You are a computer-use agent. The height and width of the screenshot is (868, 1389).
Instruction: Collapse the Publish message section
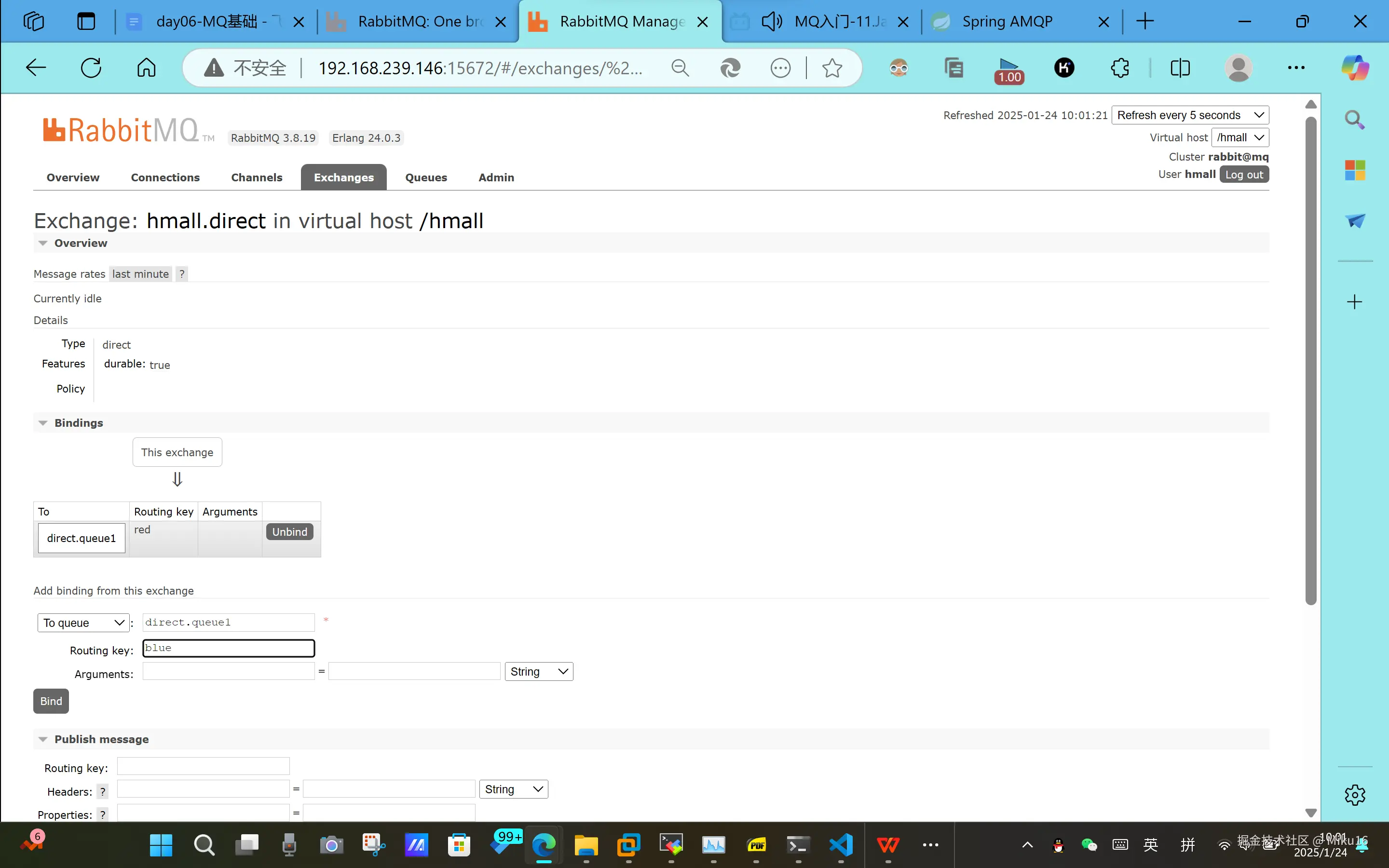[x=43, y=739]
